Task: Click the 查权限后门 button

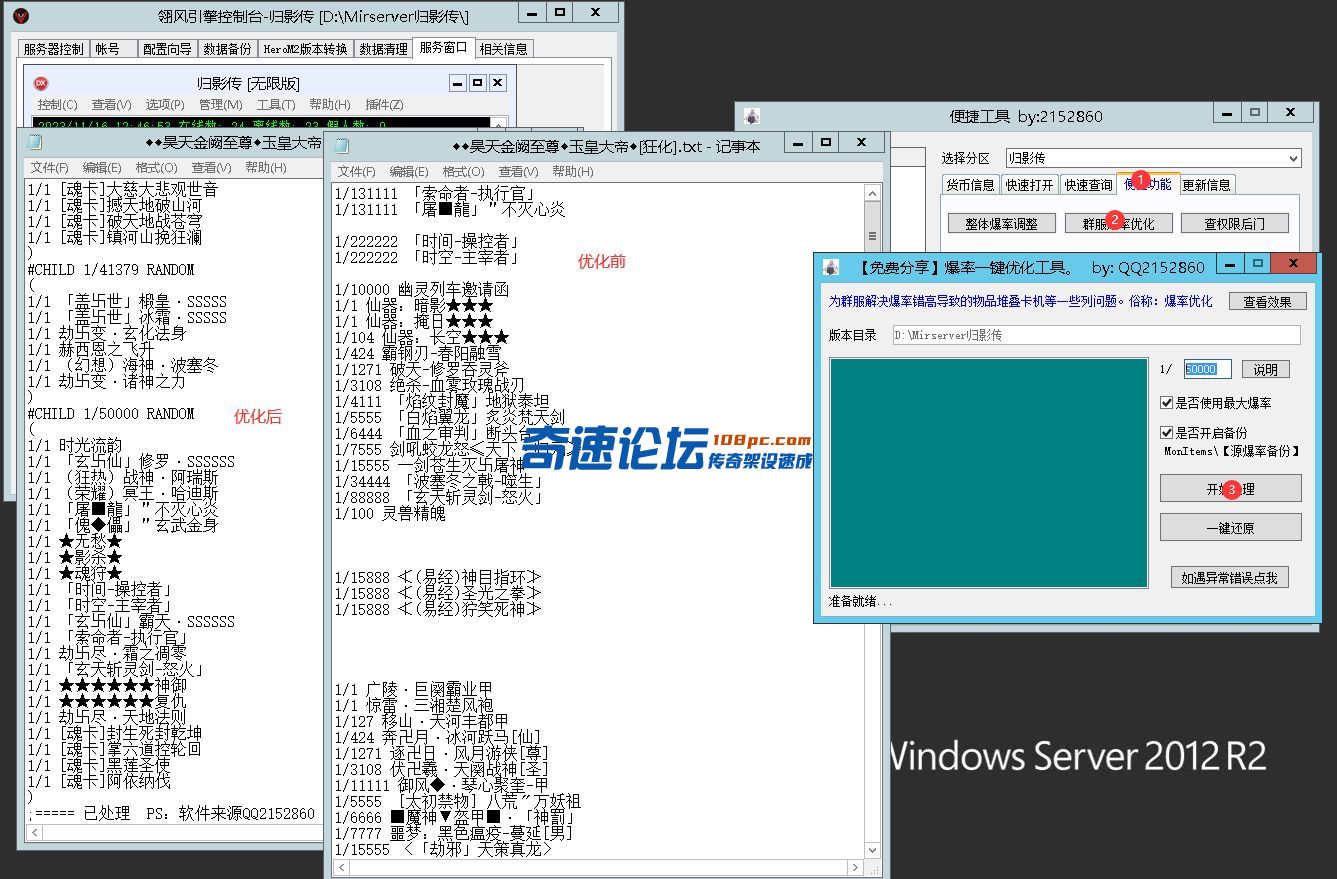Action: 1234,224
